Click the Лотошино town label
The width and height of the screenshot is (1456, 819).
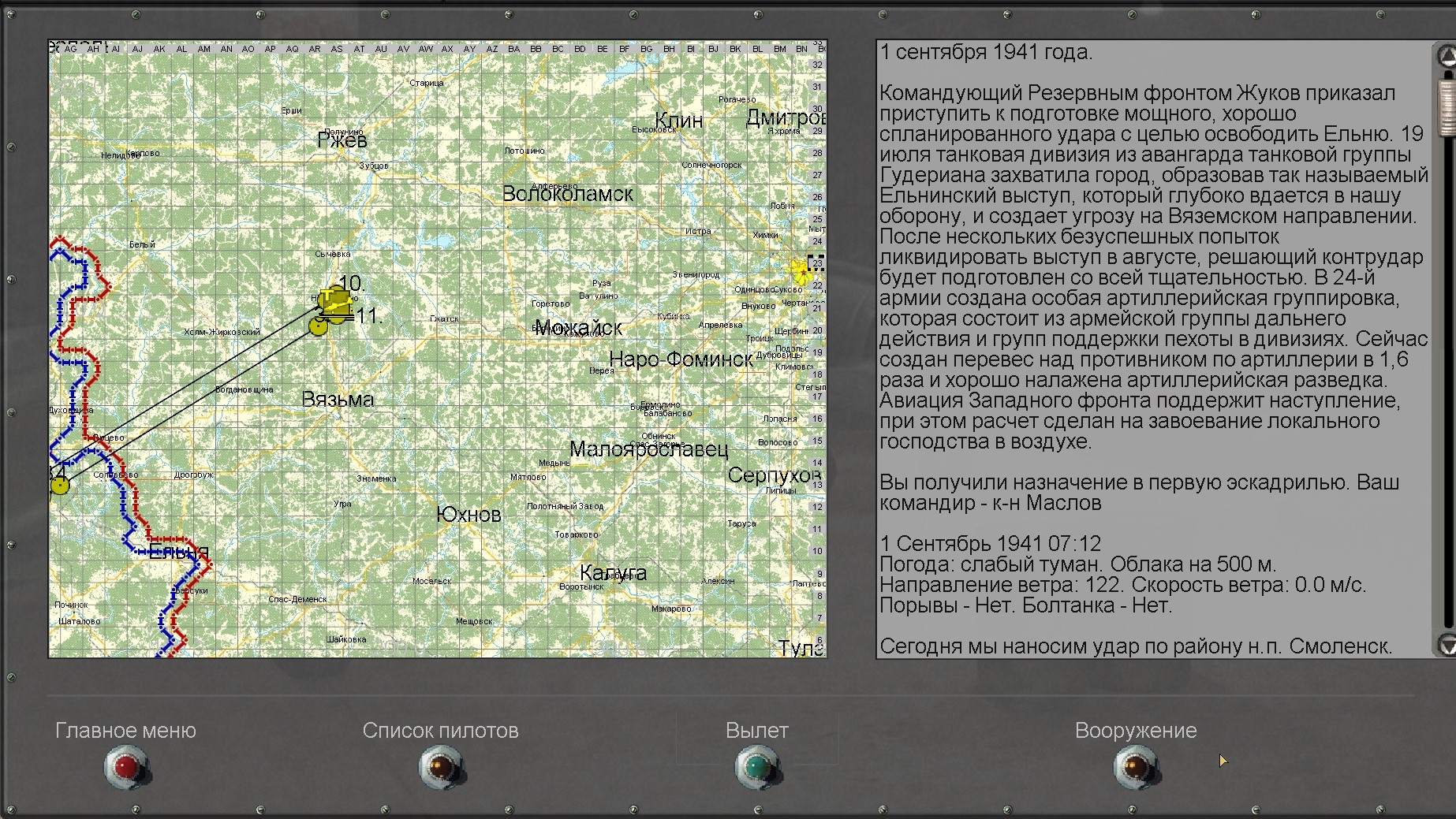pyautogui.click(x=525, y=151)
